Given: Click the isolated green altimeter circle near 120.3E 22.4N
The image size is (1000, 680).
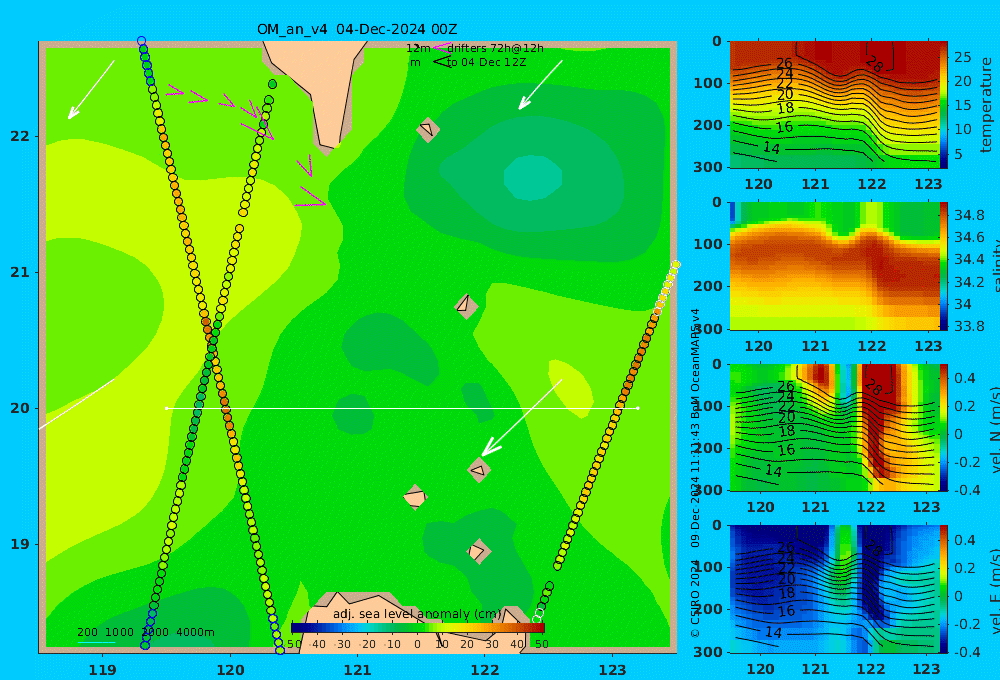Looking at the screenshot, I should click(272, 84).
